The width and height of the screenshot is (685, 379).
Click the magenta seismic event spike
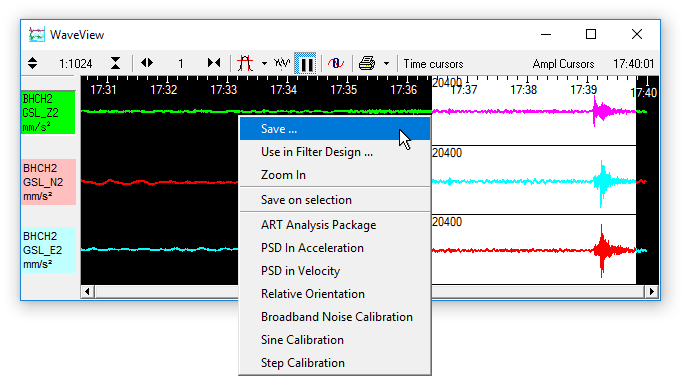point(601,111)
